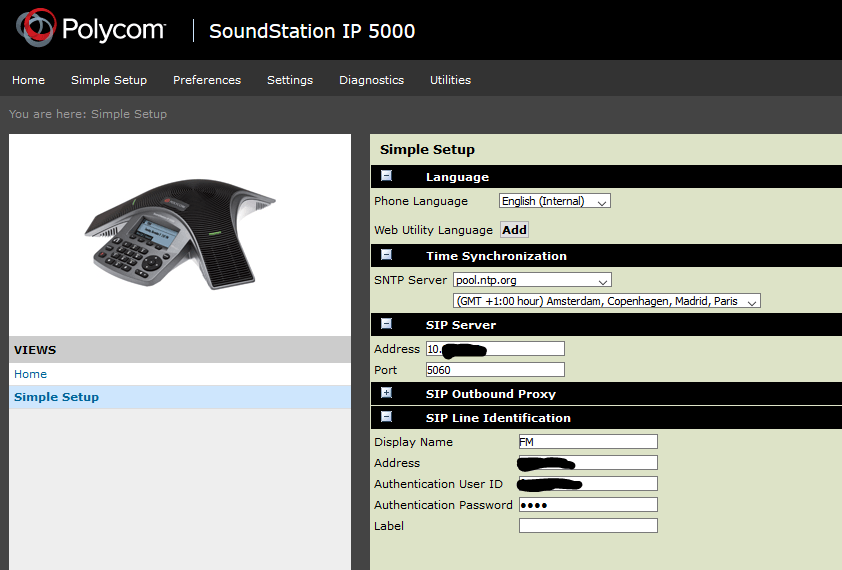Focus the SIP Server Port field

pyautogui.click(x=495, y=370)
